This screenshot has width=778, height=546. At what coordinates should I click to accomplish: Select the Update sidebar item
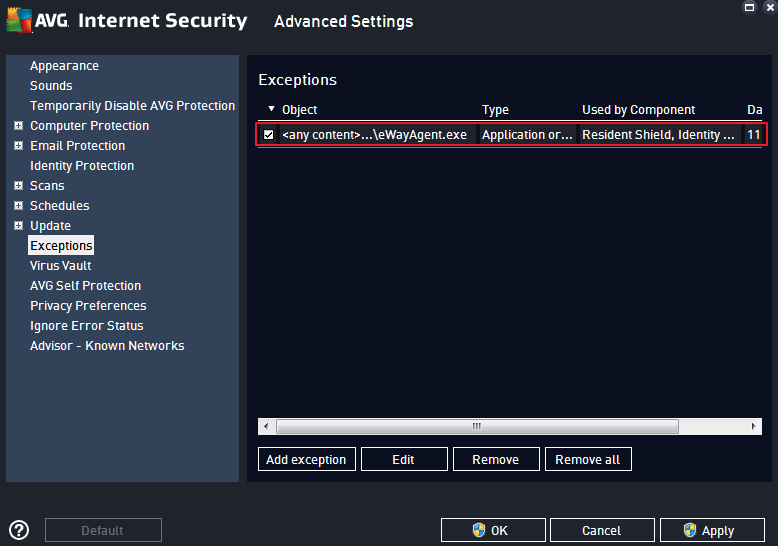[51, 226]
